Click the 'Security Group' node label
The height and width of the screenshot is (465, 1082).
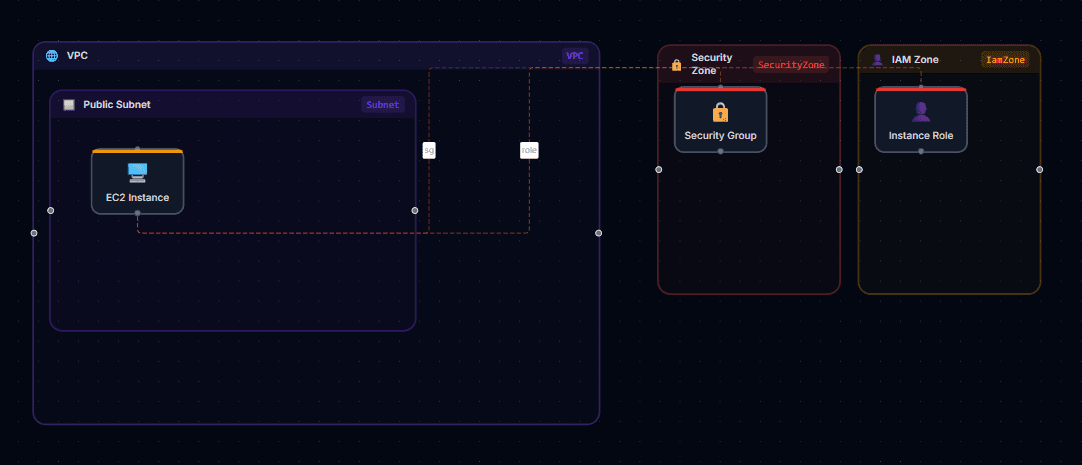(720, 135)
